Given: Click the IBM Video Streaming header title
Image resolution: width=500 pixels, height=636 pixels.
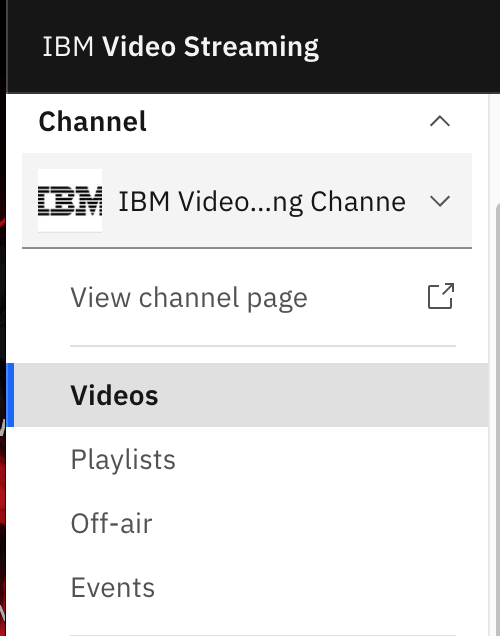Looking at the screenshot, I should (180, 47).
